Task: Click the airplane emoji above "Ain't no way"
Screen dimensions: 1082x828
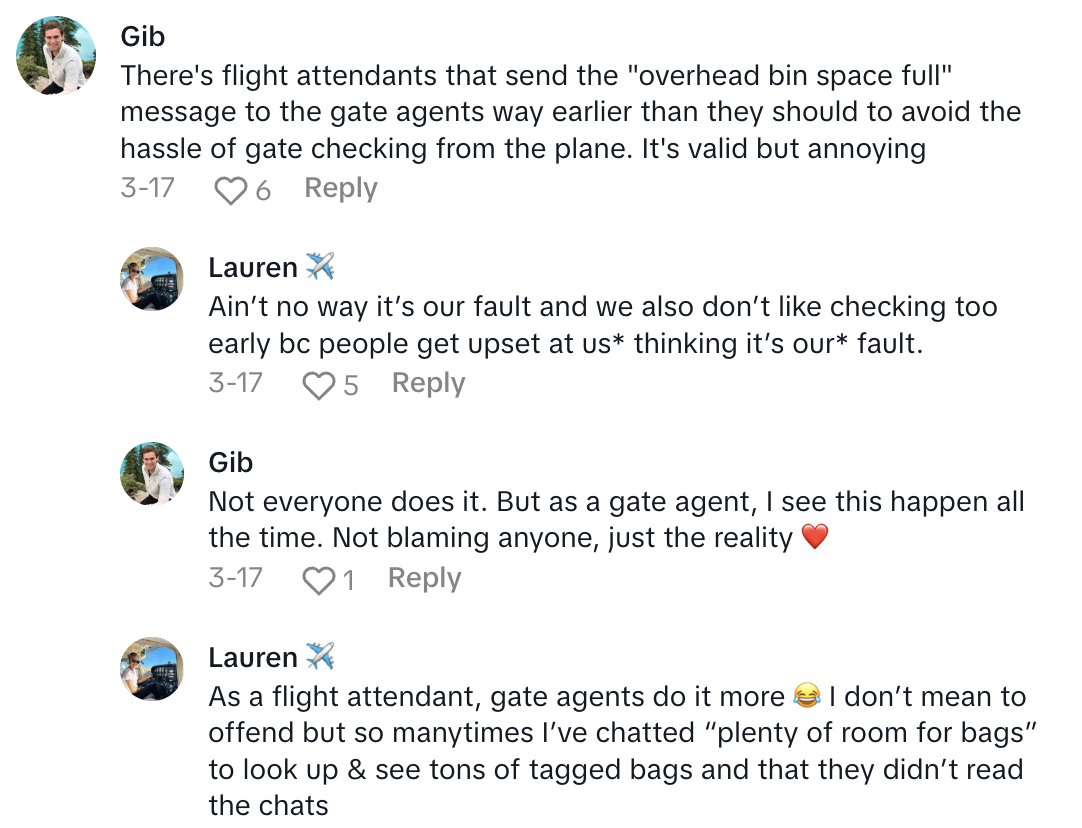Action: [320, 267]
